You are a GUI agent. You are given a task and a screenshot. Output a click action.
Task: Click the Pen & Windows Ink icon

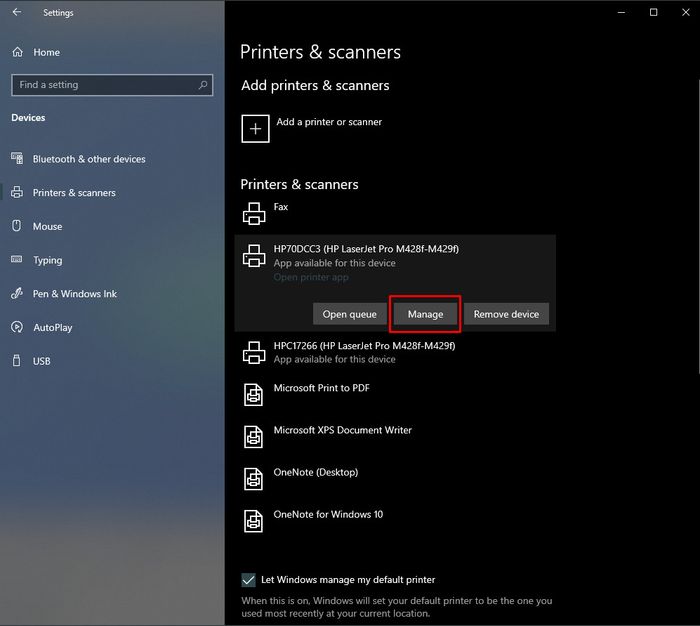[17, 293]
